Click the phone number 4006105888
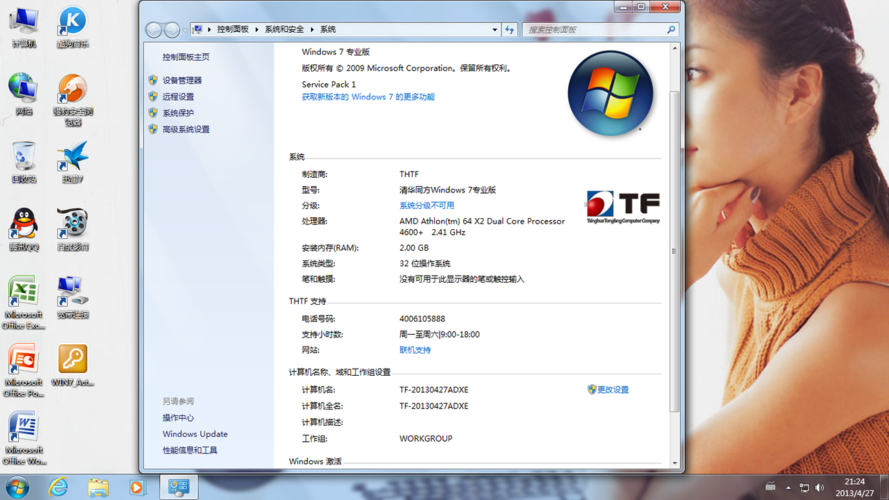889x500 pixels. tap(422, 319)
